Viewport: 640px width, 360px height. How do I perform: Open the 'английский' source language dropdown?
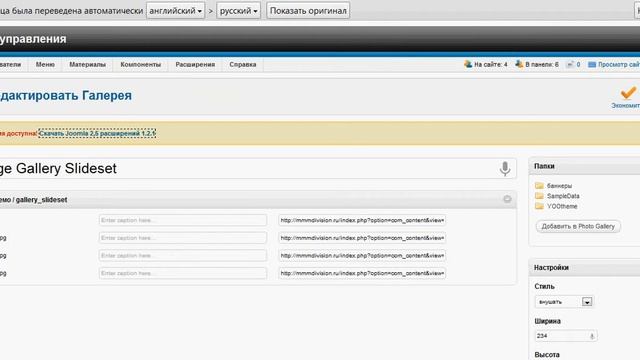click(176, 11)
